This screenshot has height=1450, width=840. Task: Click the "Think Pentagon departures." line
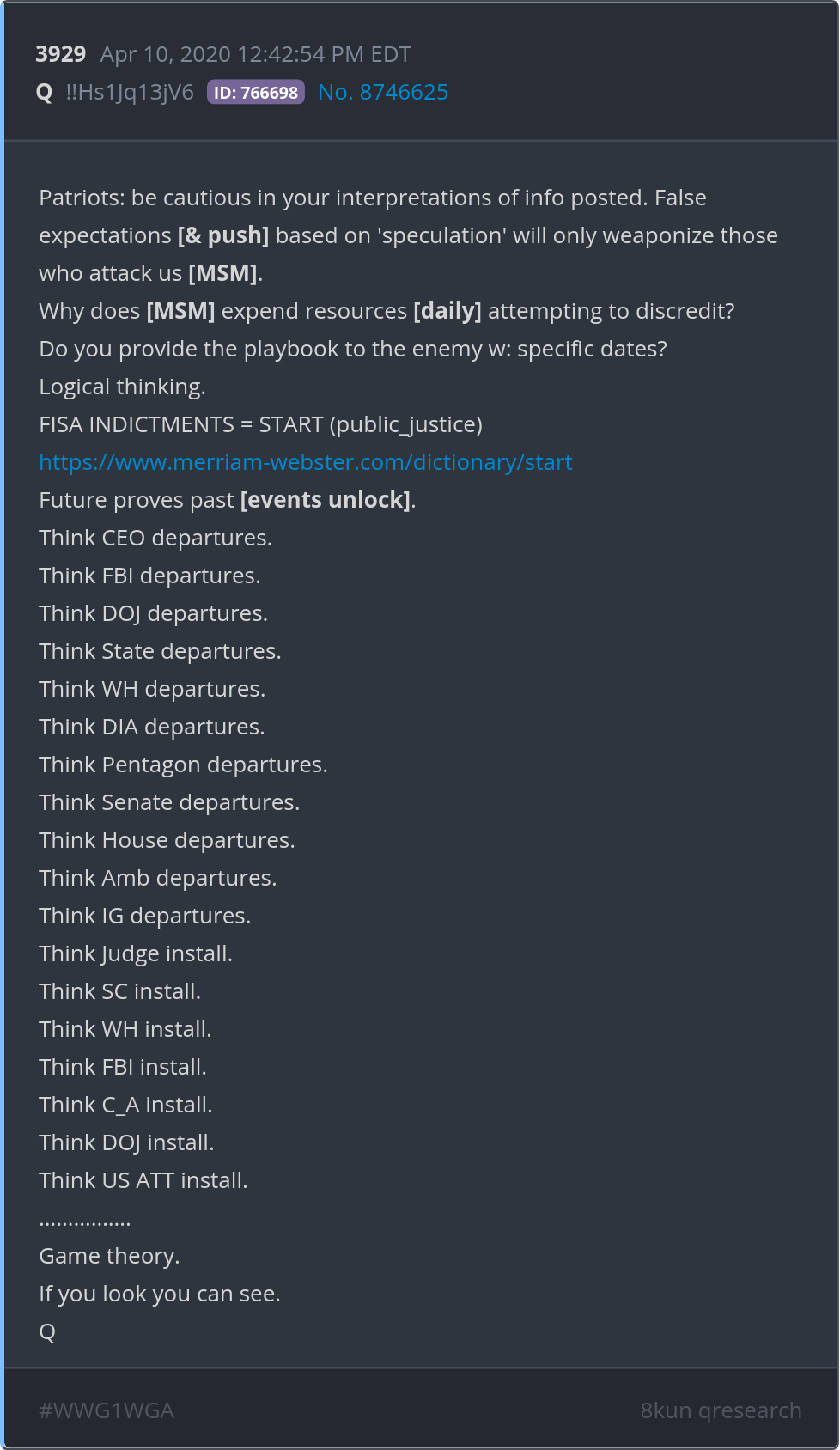[x=183, y=765]
